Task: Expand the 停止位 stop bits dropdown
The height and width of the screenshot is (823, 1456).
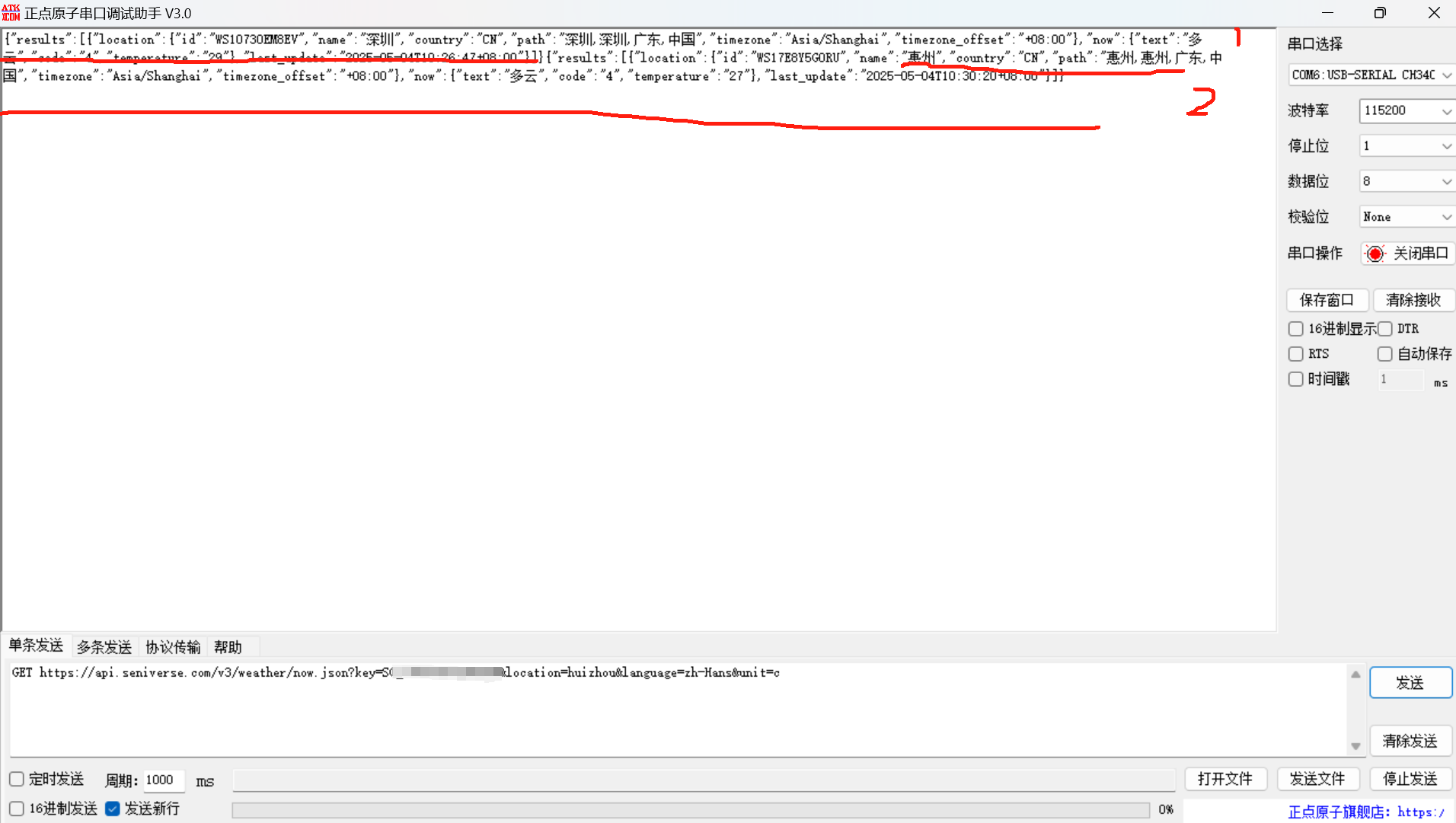Action: (x=1407, y=145)
